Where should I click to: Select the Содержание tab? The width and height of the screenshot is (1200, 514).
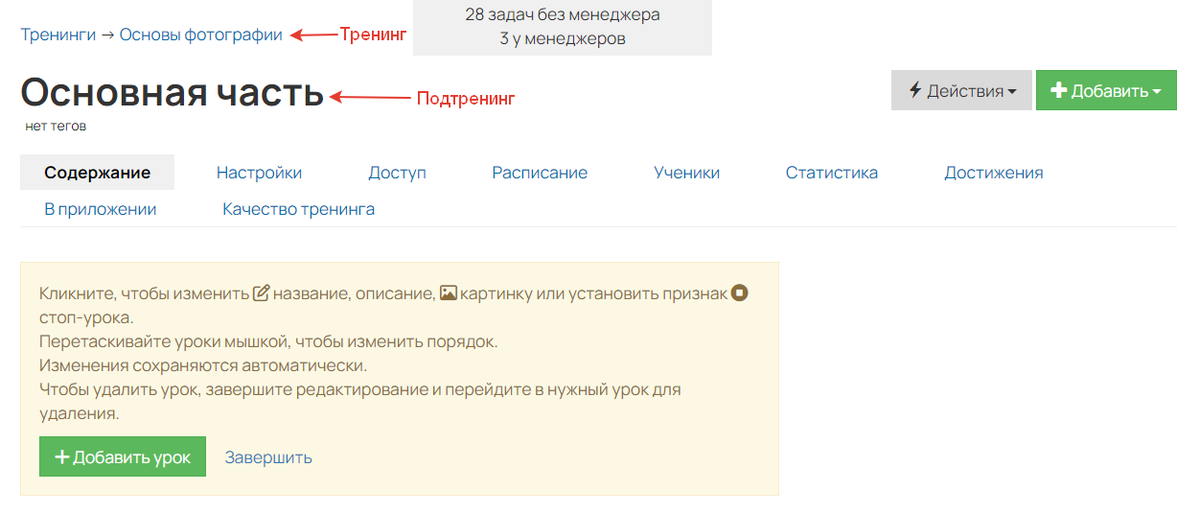(x=97, y=172)
